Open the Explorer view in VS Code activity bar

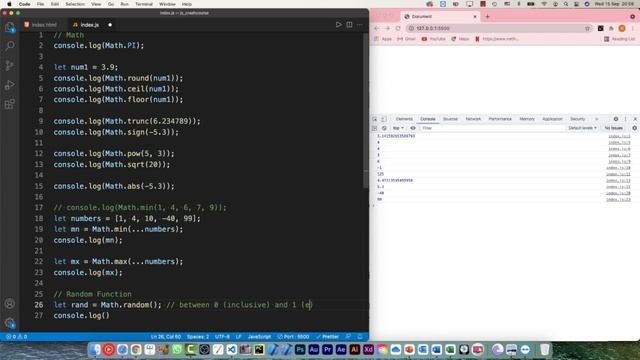[x=9, y=27]
